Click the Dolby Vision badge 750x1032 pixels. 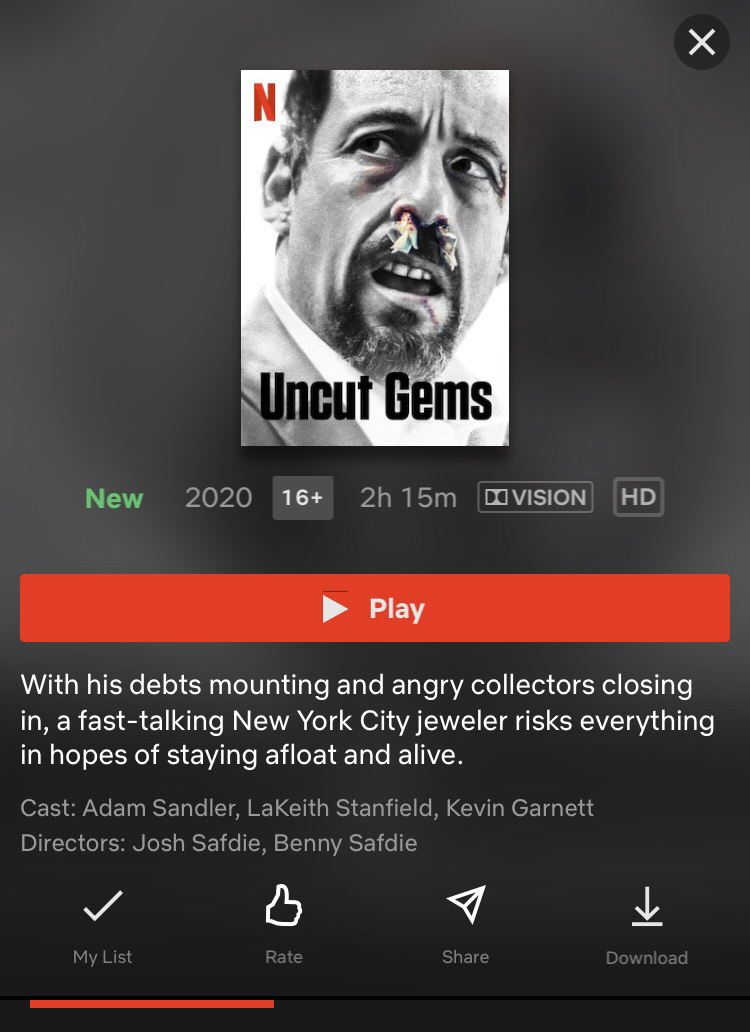tap(535, 497)
